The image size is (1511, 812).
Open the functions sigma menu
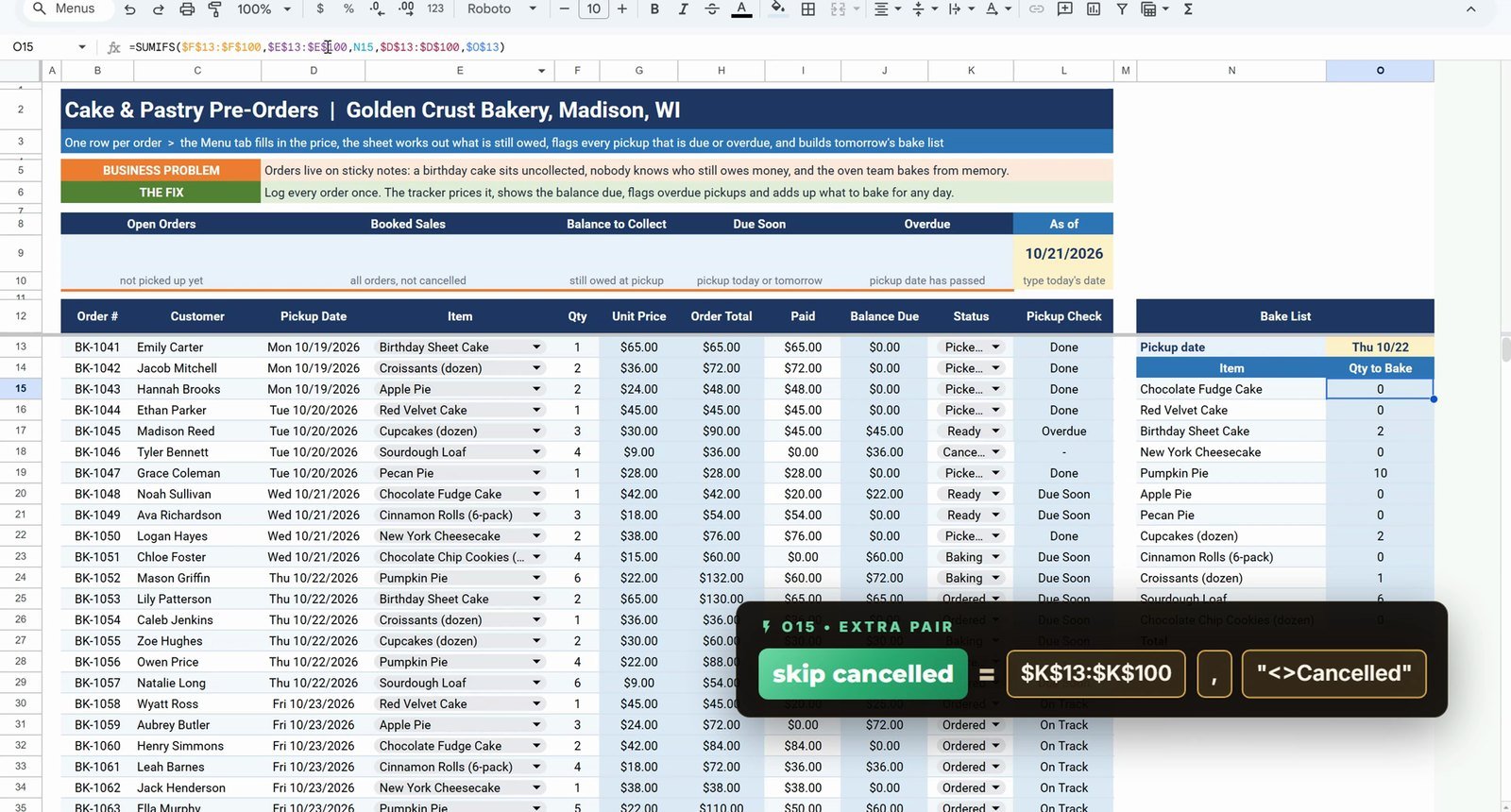tap(1188, 9)
